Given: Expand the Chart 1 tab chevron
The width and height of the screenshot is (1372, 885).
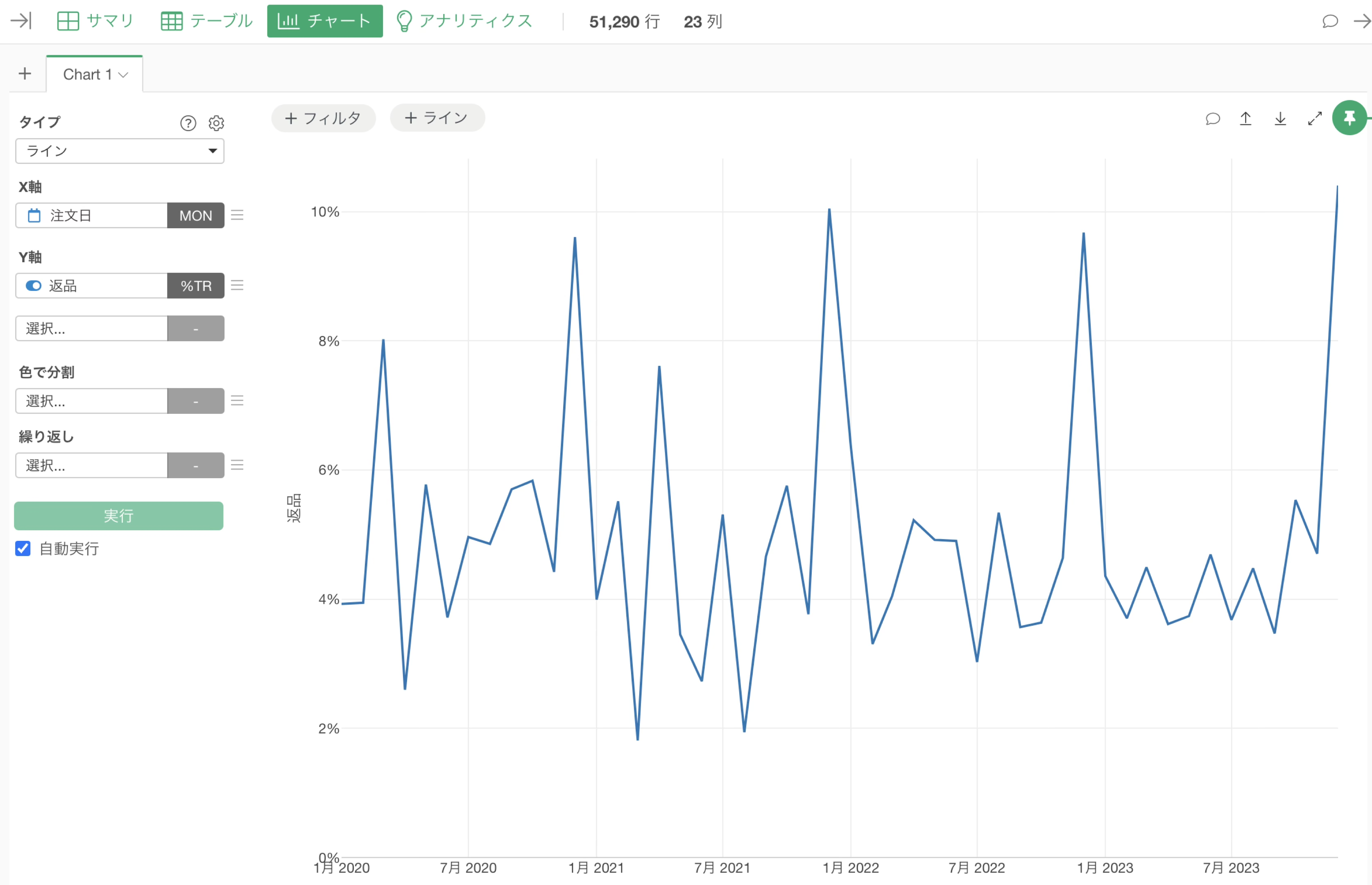Looking at the screenshot, I should point(123,75).
